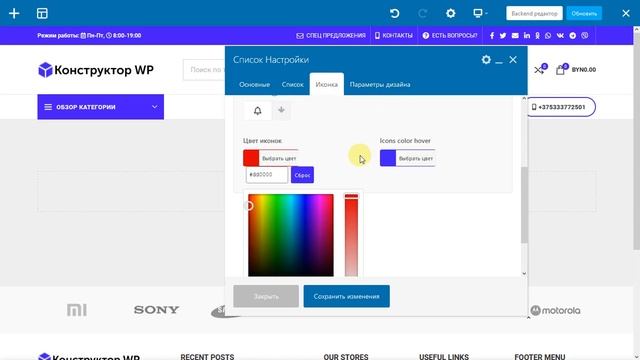Open the Facebook social icon
This screenshot has height=360, width=640.
click(492, 36)
